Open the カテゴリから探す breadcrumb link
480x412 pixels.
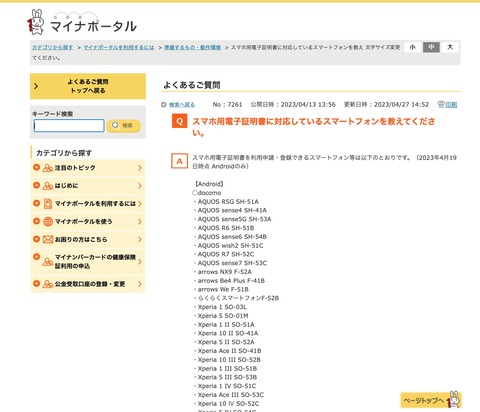[x=52, y=47]
